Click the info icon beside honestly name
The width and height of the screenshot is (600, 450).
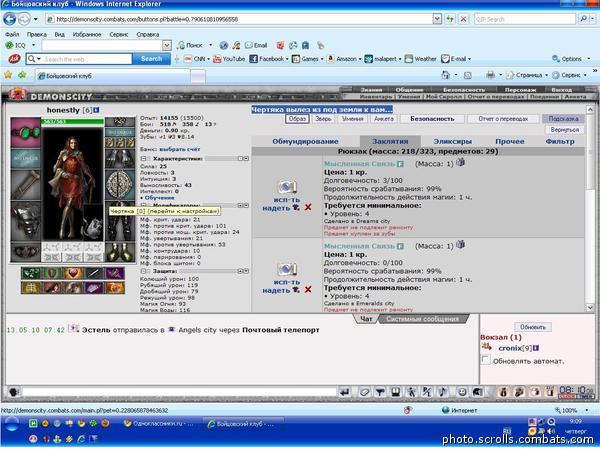(x=96, y=110)
